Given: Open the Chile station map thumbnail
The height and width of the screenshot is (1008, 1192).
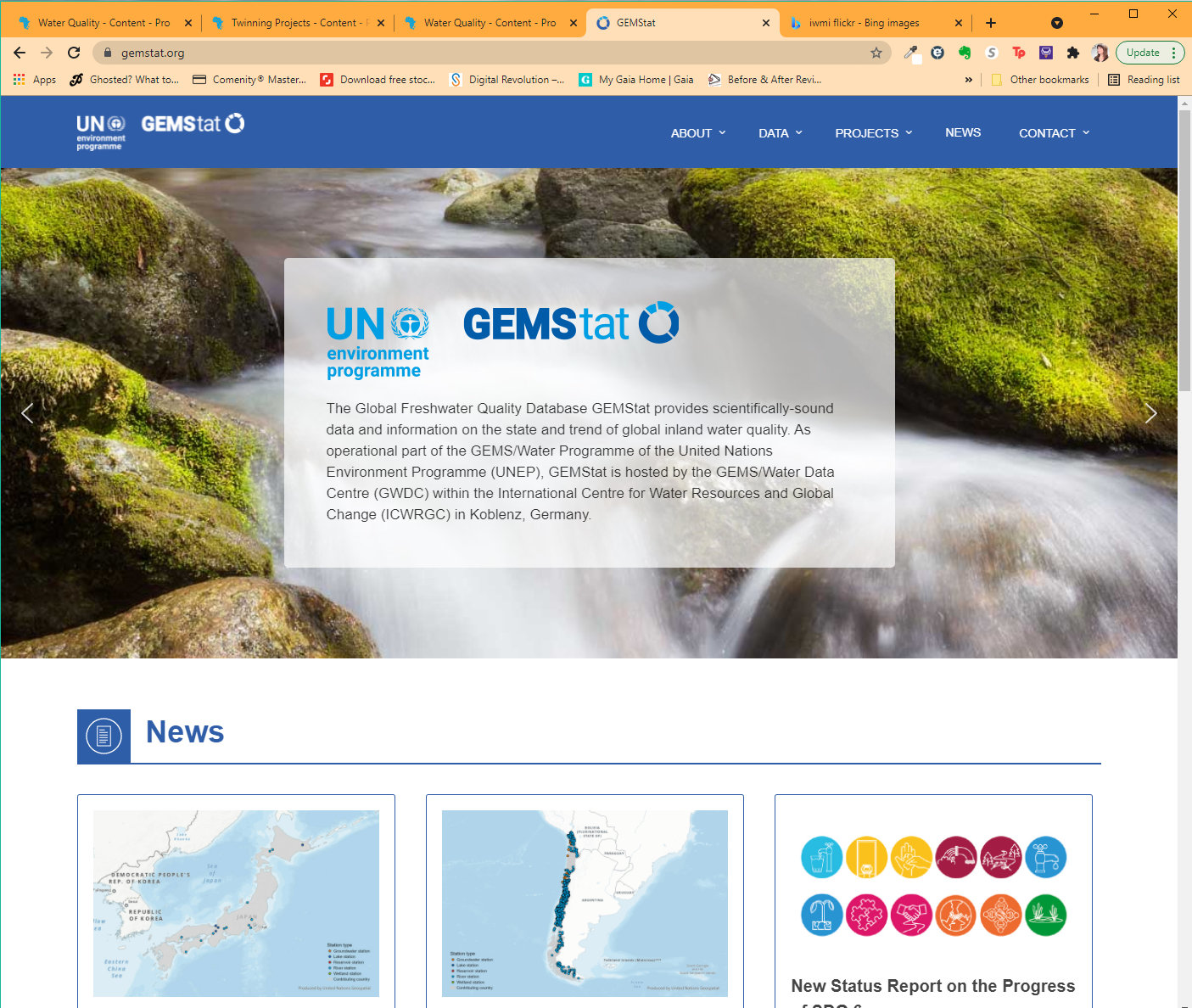Looking at the screenshot, I should 585,903.
